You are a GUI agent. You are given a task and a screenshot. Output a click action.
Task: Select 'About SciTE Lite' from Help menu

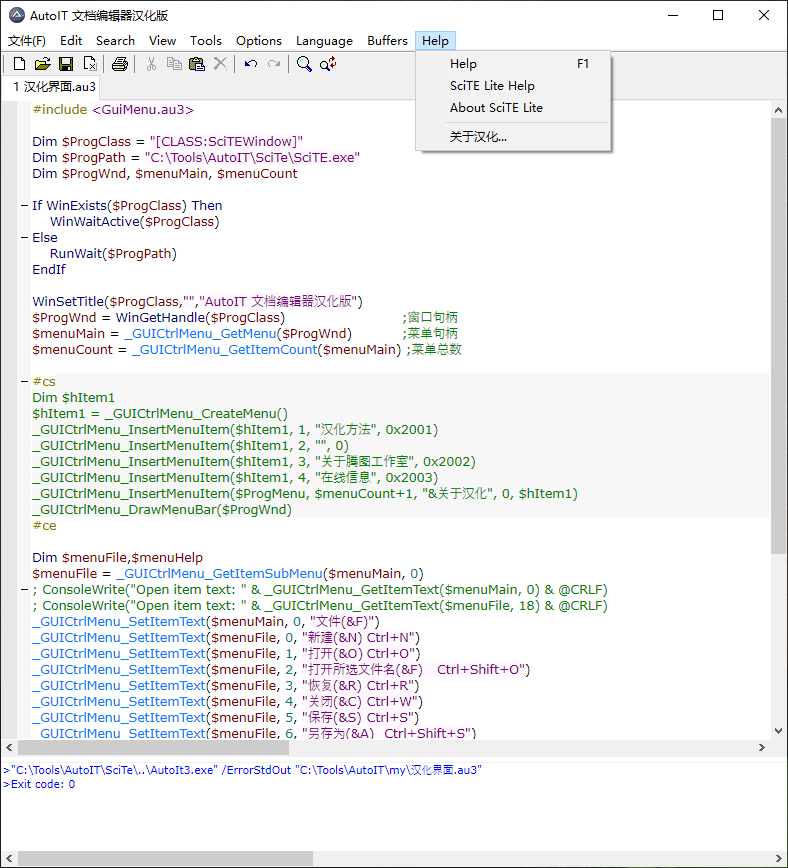click(x=496, y=108)
